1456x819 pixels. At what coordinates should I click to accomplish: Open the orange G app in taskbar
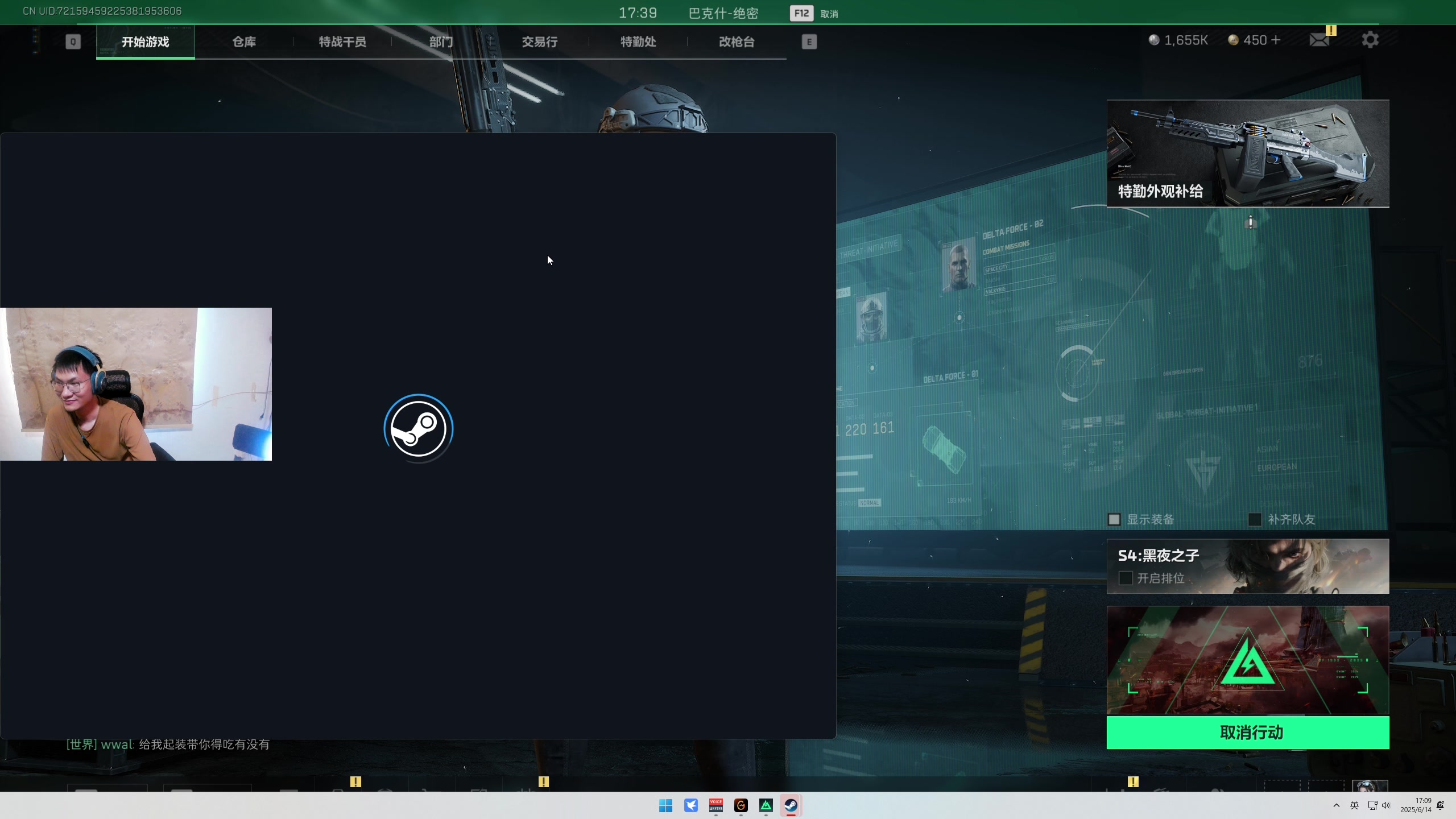(741, 805)
